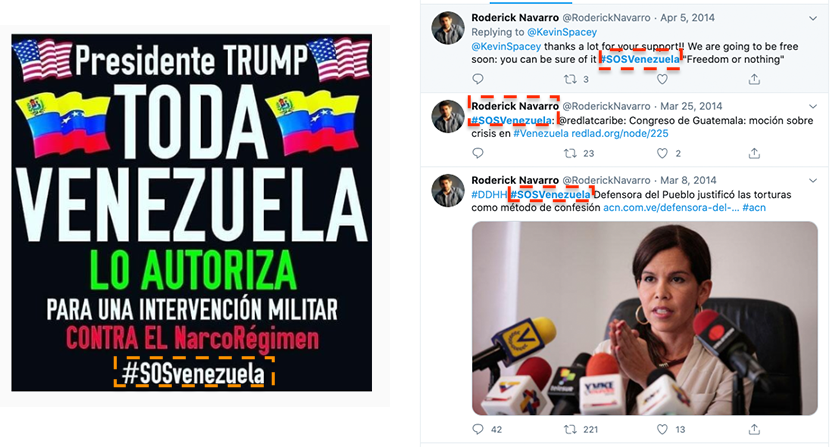The height and width of the screenshot is (447, 832).
Task: Open the acn.com.ve/defensora-del link
Action: [671, 208]
